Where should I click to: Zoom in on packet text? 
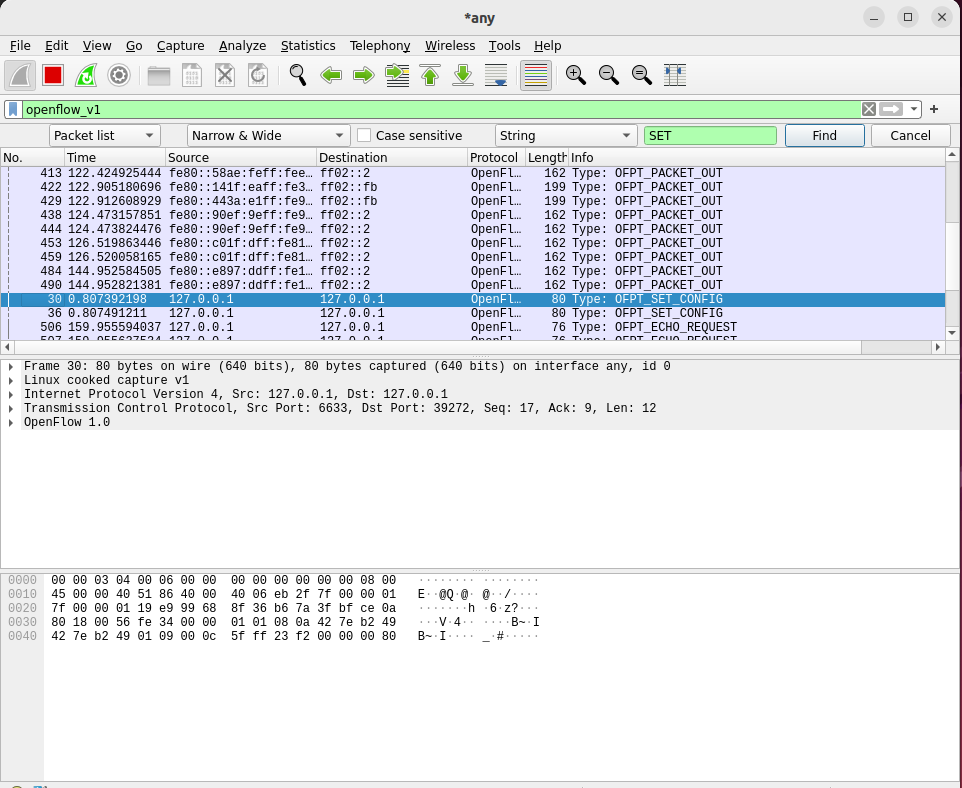click(x=575, y=75)
